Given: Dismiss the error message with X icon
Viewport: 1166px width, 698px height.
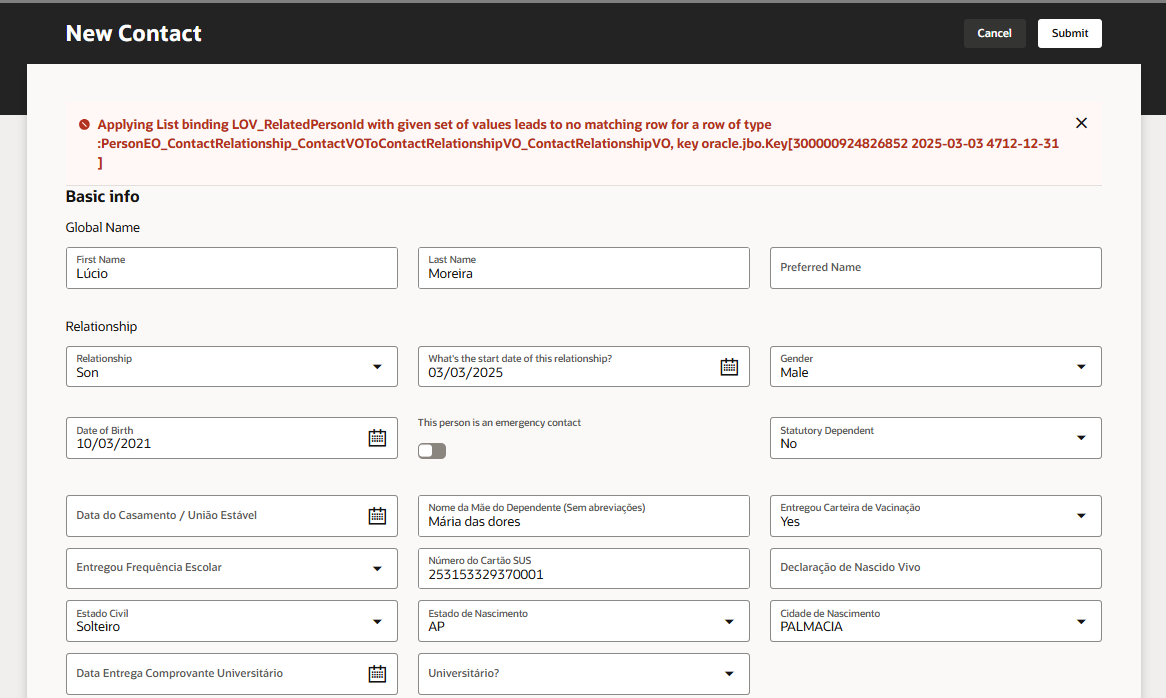Looking at the screenshot, I should click(x=1081, y=123).
